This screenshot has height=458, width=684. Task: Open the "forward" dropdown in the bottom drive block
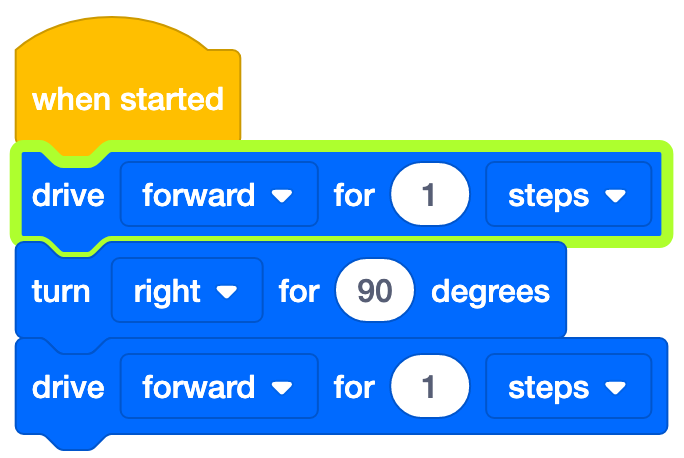(x=200, y=388)
